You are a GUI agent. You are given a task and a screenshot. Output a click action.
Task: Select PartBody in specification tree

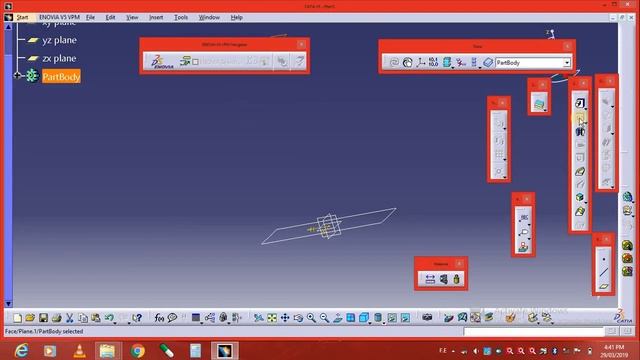click(x=61, y=76)
